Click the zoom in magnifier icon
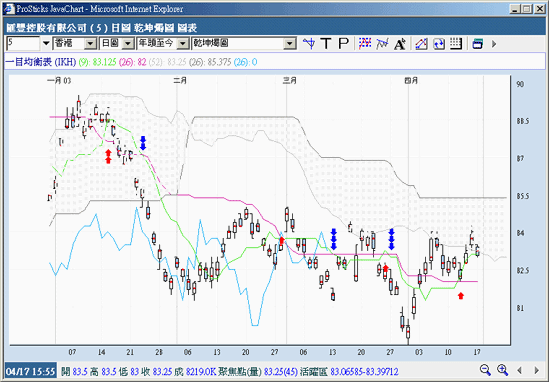 [502, 370]
